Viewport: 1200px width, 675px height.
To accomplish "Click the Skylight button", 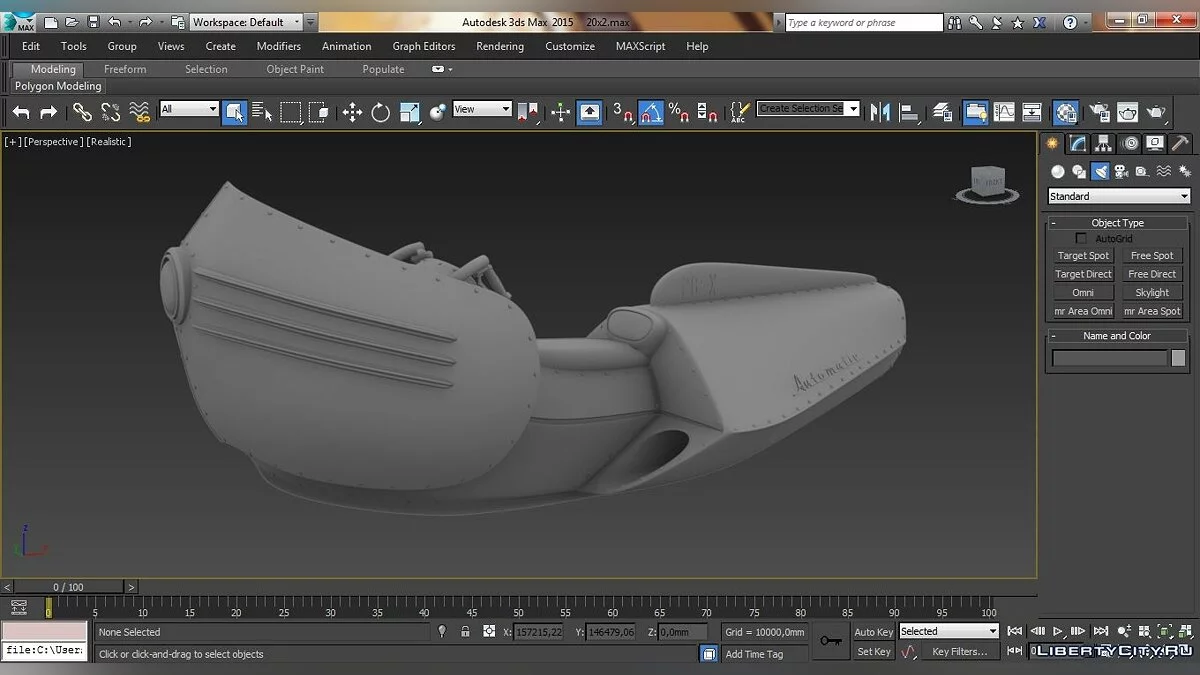I will tap(1152, 293).
